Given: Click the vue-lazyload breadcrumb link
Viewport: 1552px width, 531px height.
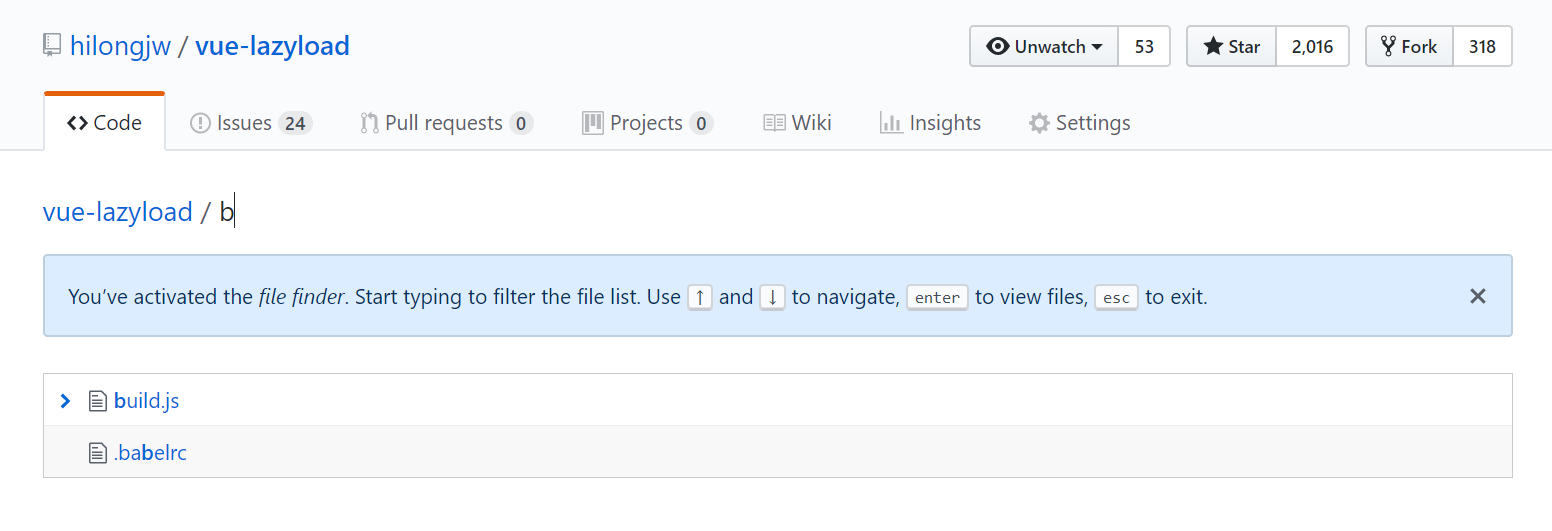Looking at the screenshot, I should click(x=118, y=212).
